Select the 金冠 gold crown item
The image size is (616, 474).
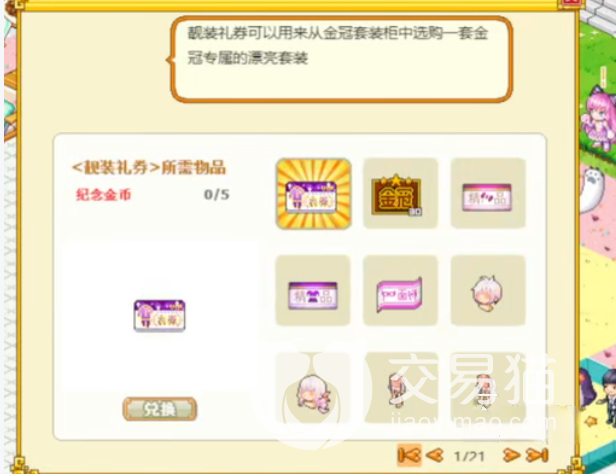pyautogui.click(x=400, y=193)
